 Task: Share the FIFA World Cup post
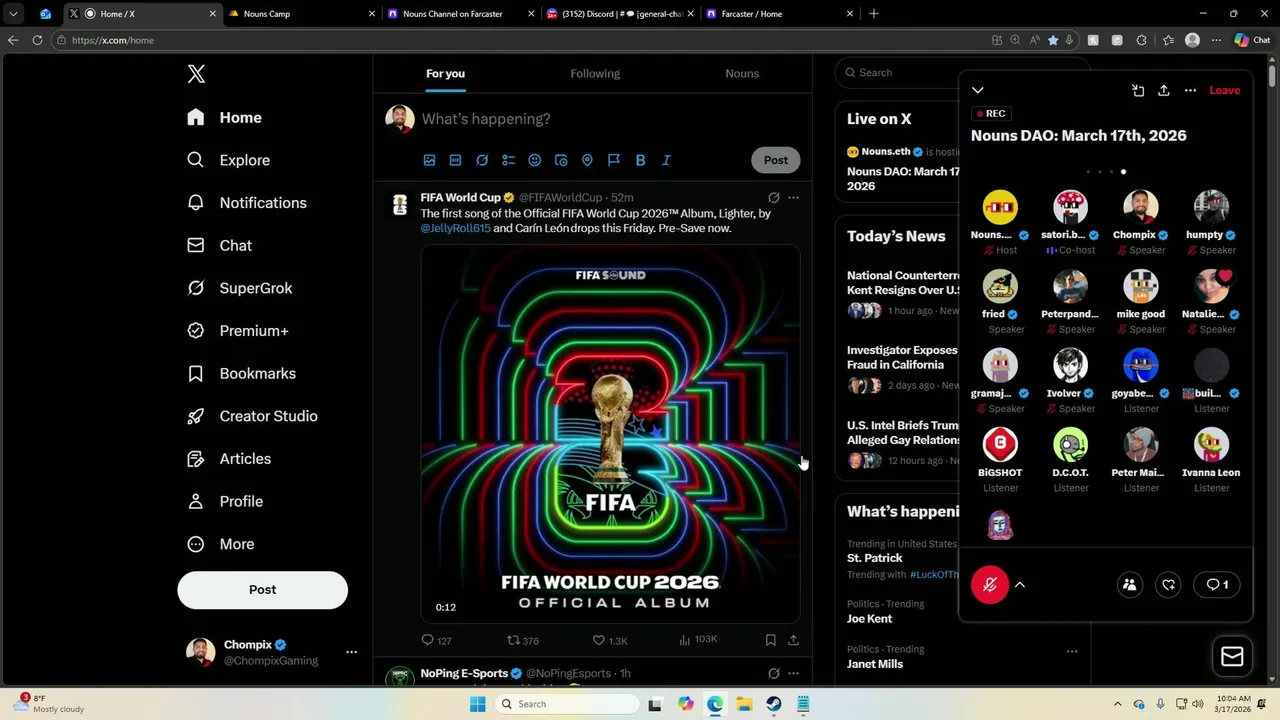(x=793, y=640)
